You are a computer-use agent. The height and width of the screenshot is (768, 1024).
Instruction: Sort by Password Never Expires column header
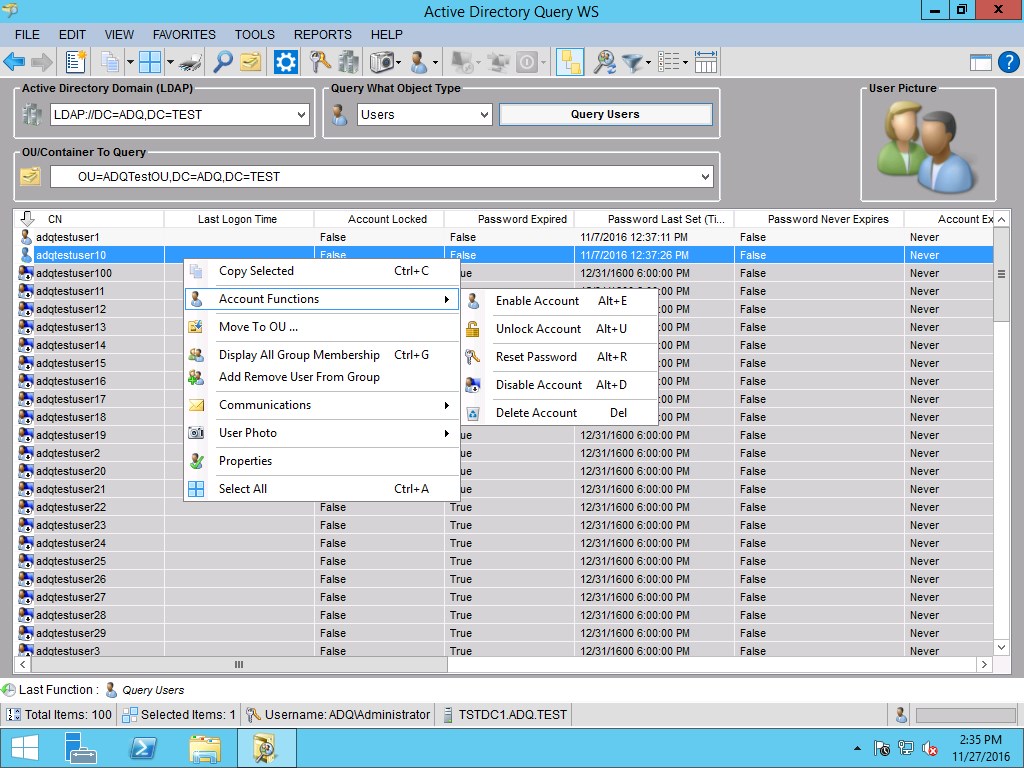coord(820,219)
